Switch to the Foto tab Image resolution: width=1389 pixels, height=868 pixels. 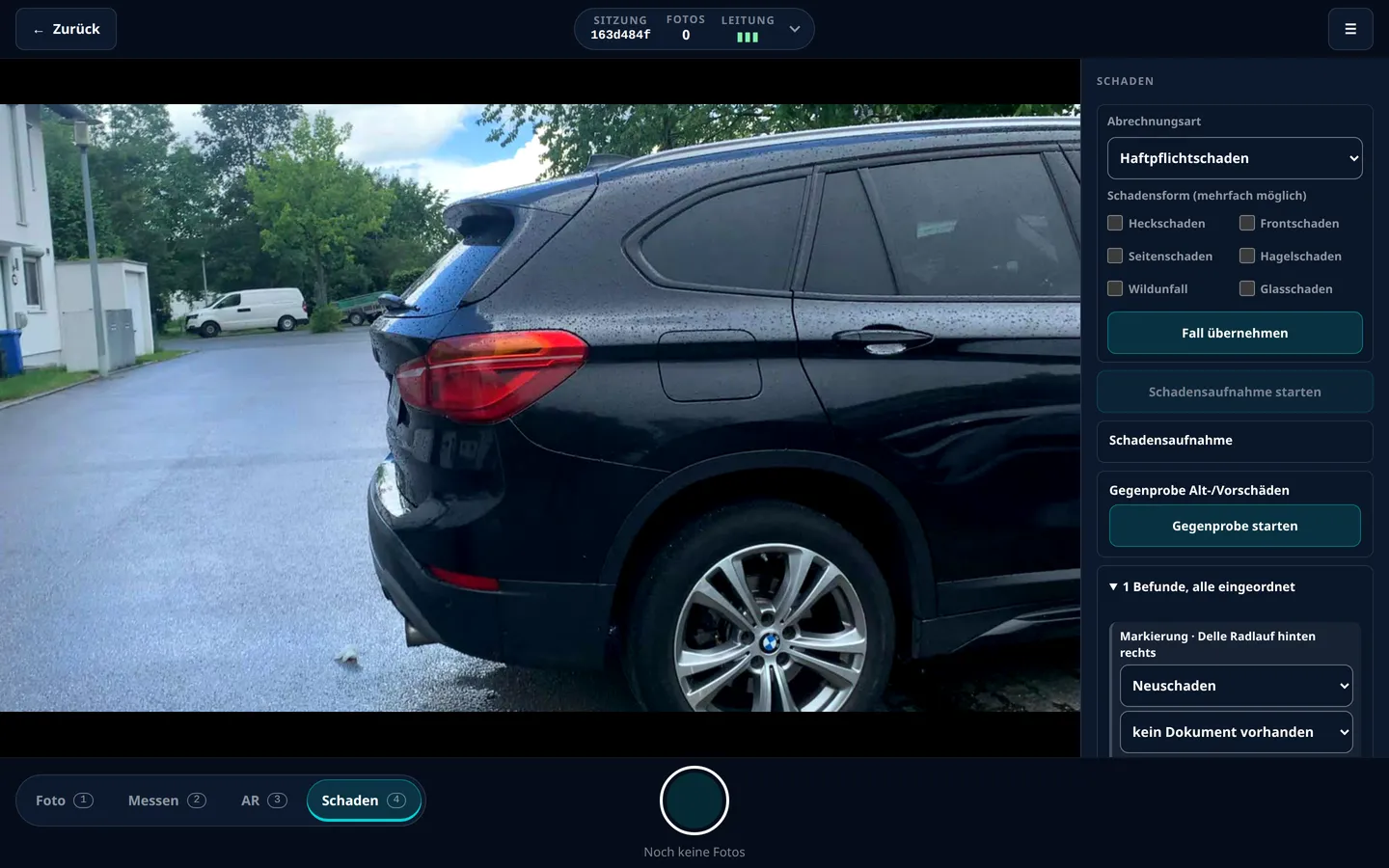(x=65, y=800)
